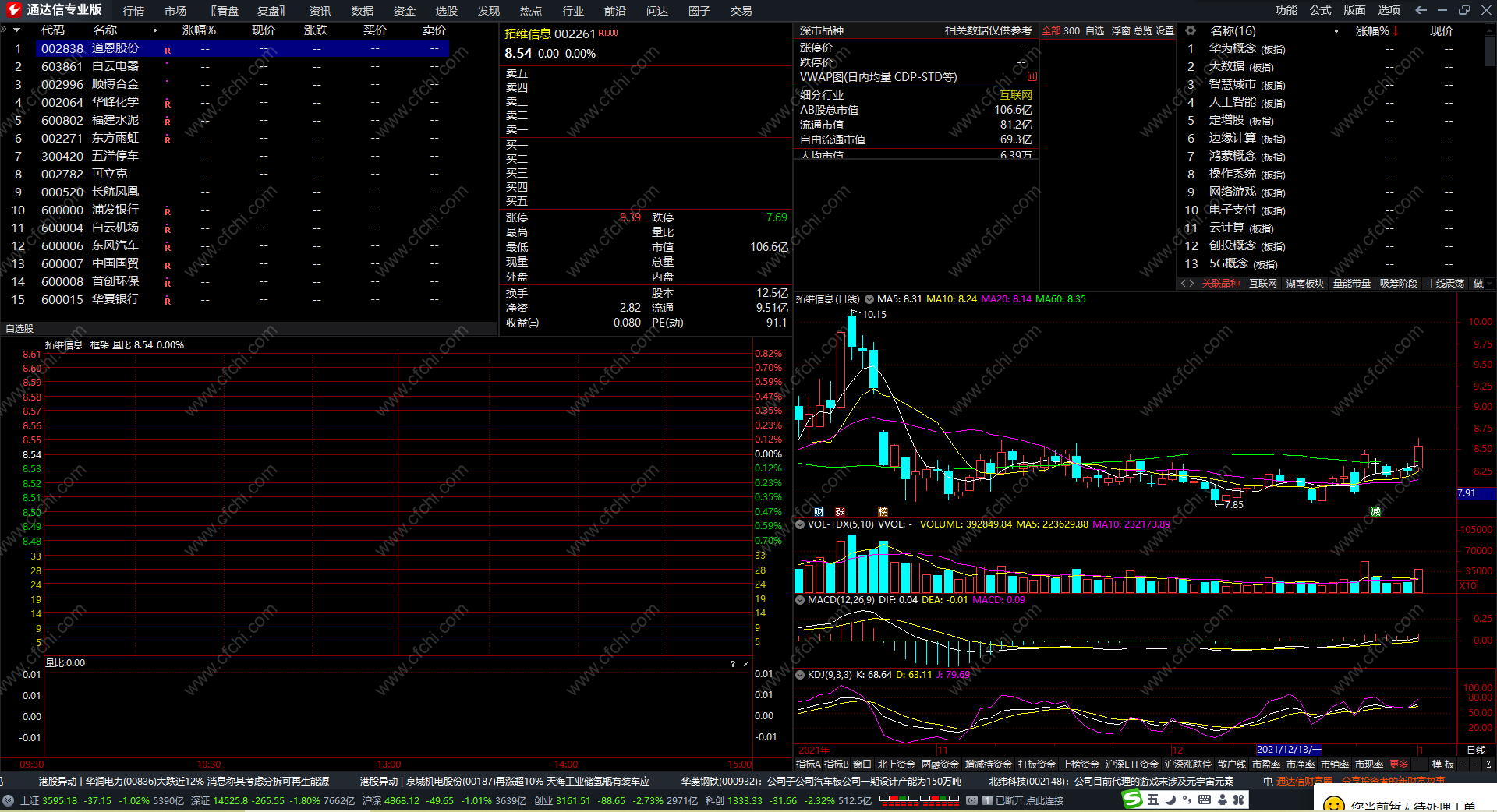Click the 指标A button
The height and width of the screenshot is (812, 1497).
click(x=809, y=764)
